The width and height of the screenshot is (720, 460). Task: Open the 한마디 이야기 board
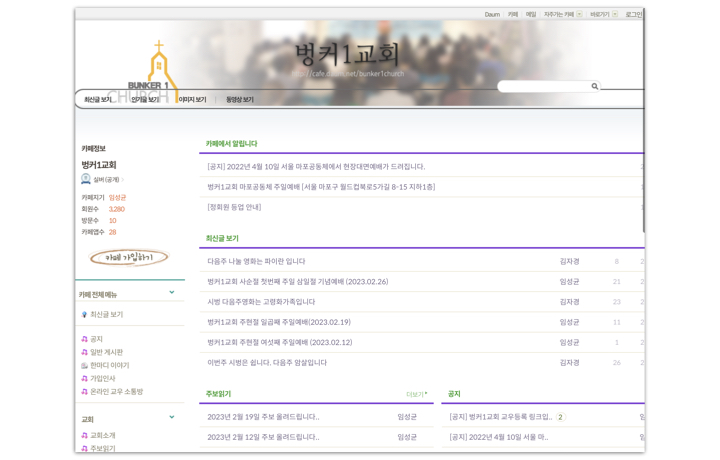[x=110, y=365]
